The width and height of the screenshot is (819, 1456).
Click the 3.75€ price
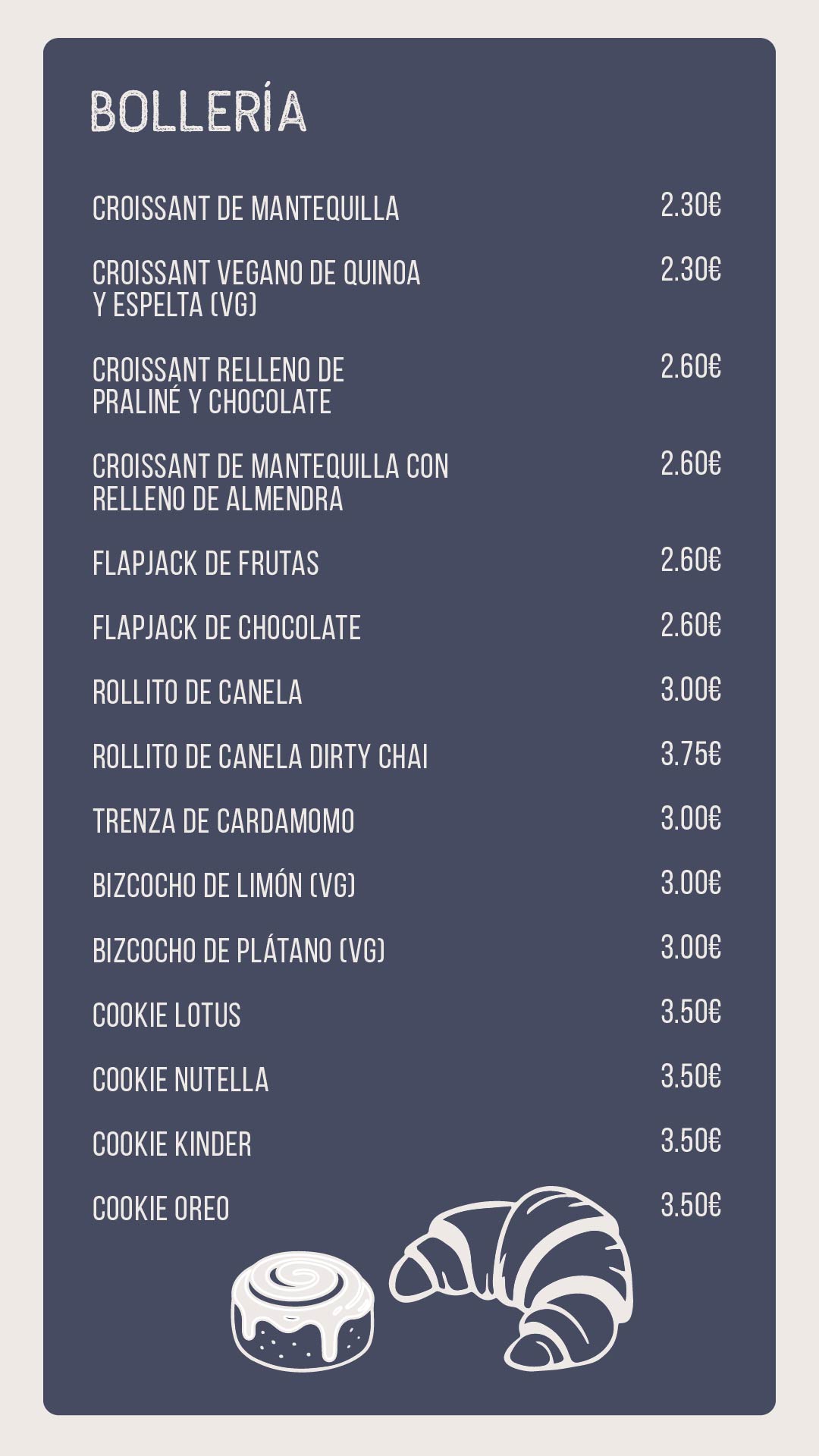(691, 755)
